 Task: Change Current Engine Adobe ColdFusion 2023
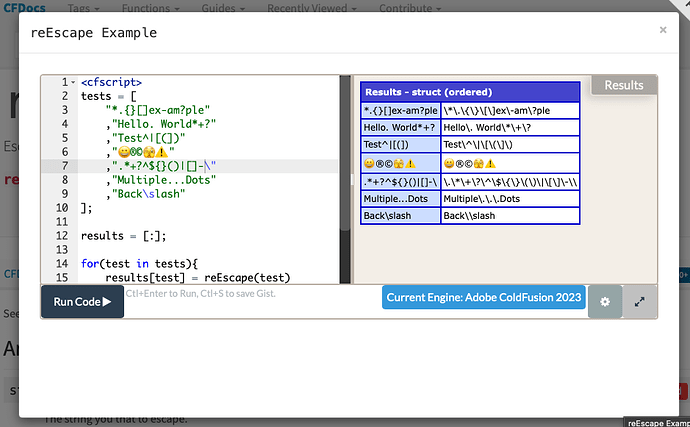point(484,298)
